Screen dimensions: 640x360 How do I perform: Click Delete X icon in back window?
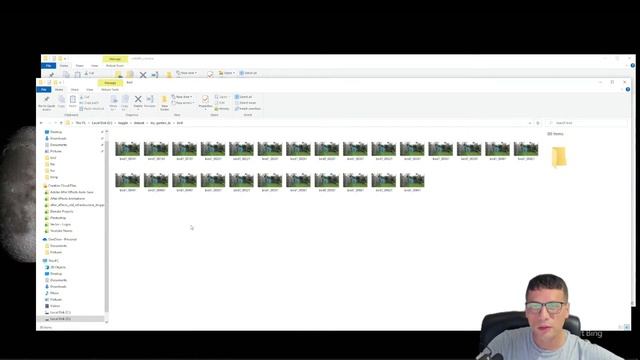(x=143, y=75)
